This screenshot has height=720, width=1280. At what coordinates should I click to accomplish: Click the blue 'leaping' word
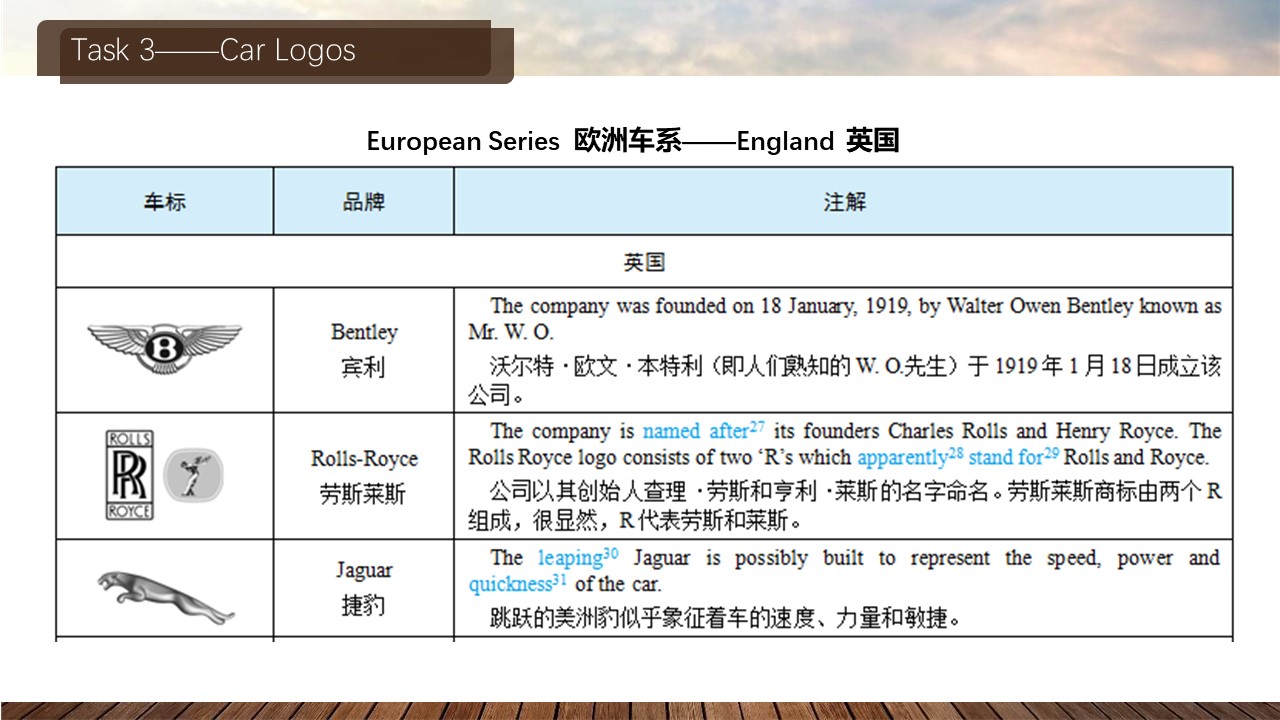tap(570, 558)
